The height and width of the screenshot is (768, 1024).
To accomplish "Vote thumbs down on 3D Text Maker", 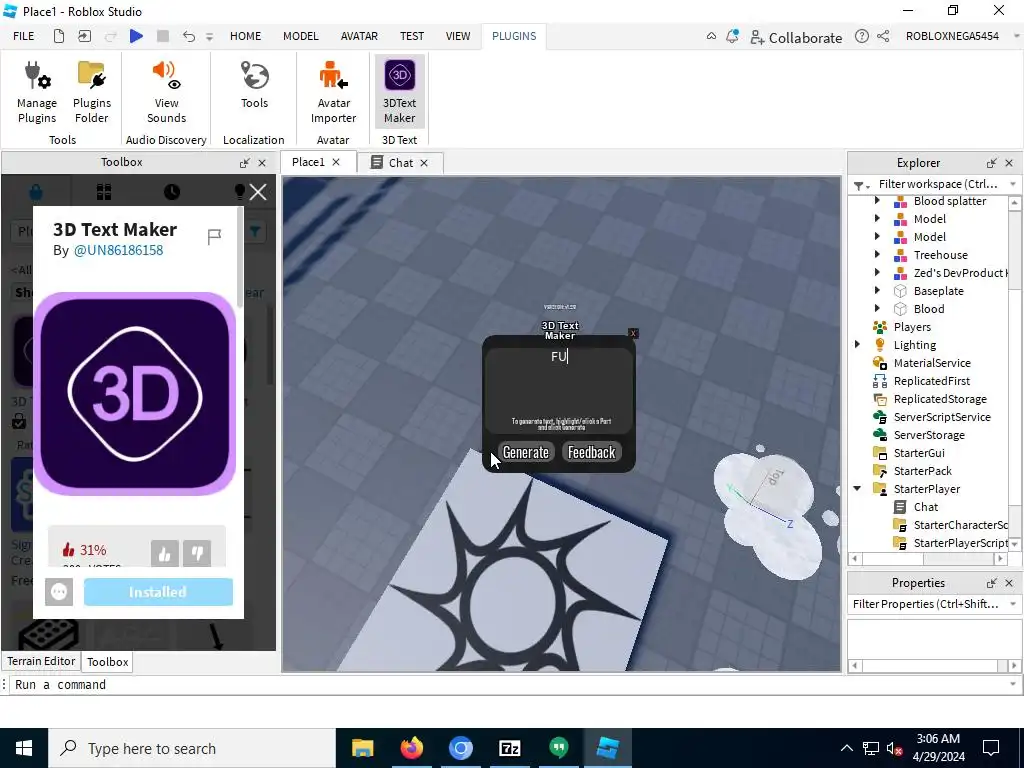I will (x=197, y=554).
